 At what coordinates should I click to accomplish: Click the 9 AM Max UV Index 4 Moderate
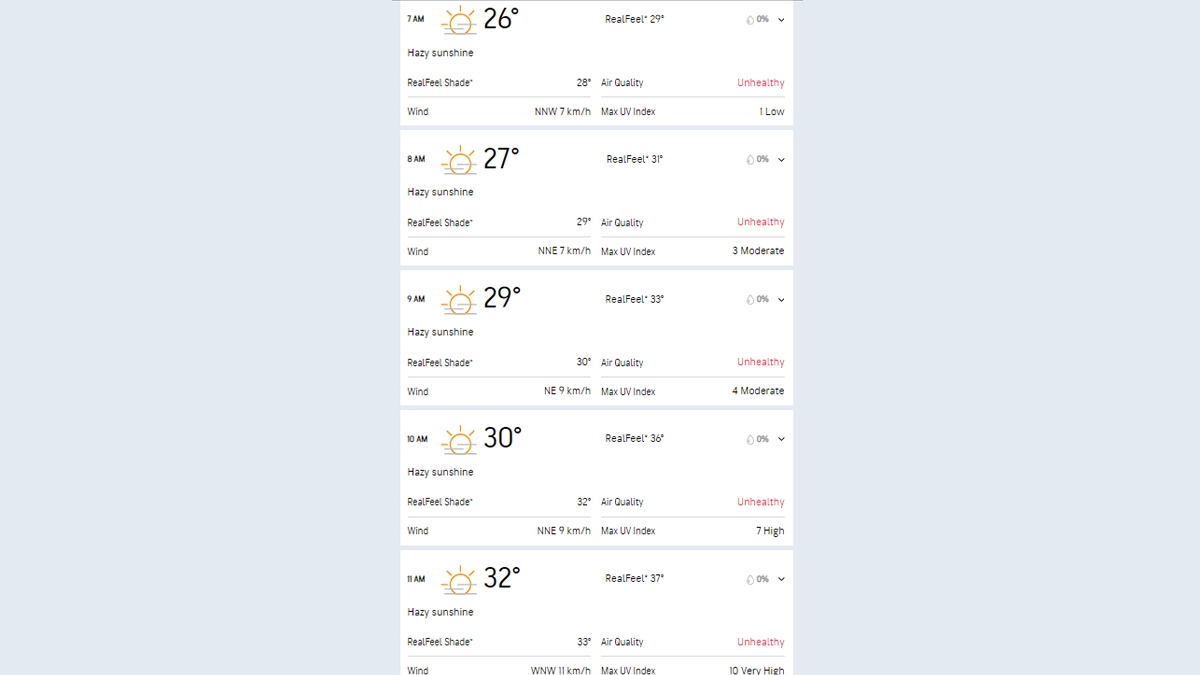pyautogui.click(x=757, y=391)
